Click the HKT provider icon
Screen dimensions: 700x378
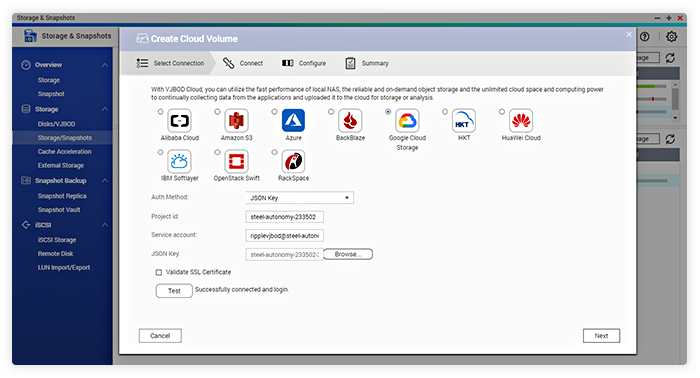[464, 120]
